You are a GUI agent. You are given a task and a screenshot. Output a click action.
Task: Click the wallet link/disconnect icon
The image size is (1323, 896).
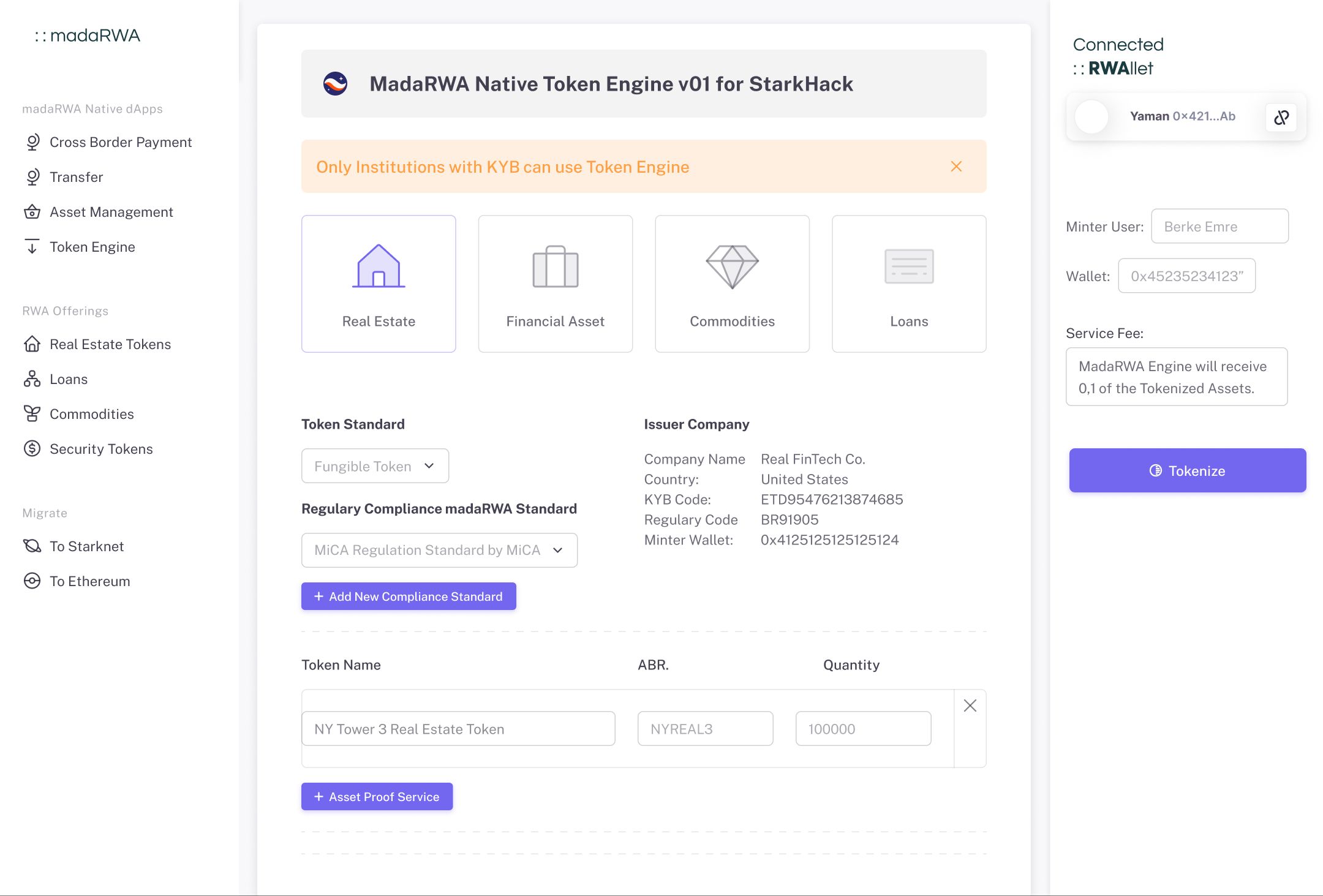[x=1281, y=116]
